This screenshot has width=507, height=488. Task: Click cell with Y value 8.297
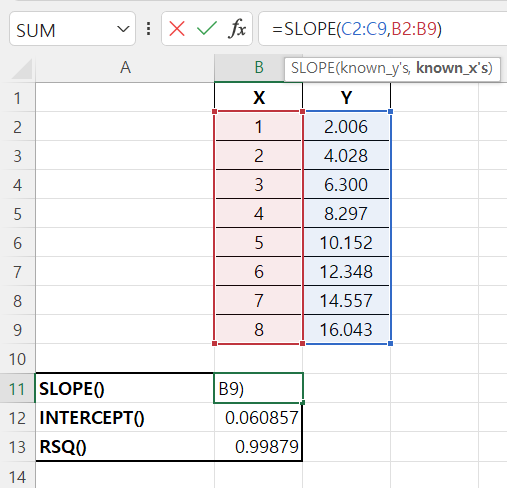pos(346,214)
